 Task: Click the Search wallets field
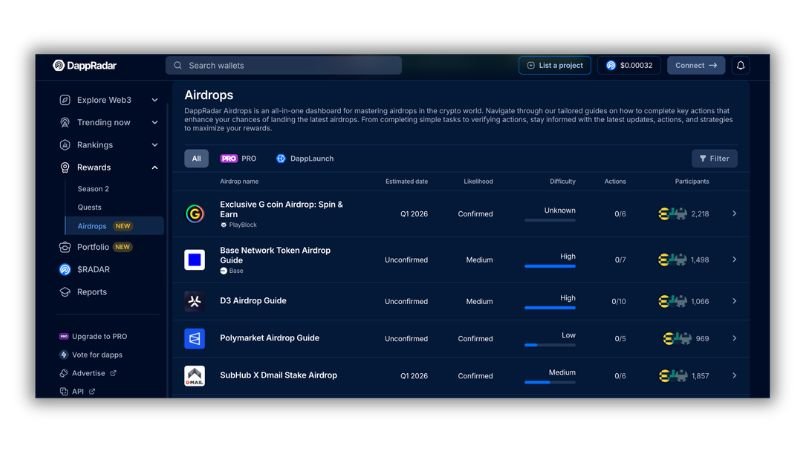[x=284, y=65]
